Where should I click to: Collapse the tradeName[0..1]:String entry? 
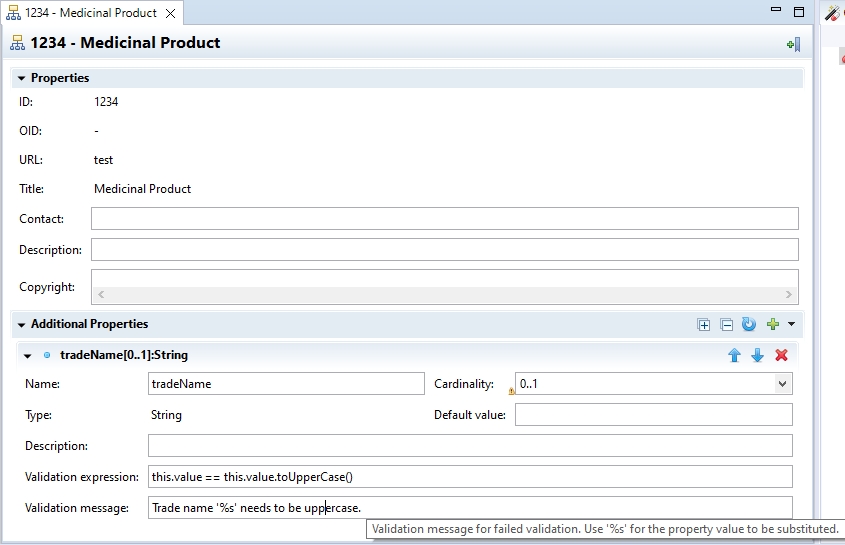[28, 355]
